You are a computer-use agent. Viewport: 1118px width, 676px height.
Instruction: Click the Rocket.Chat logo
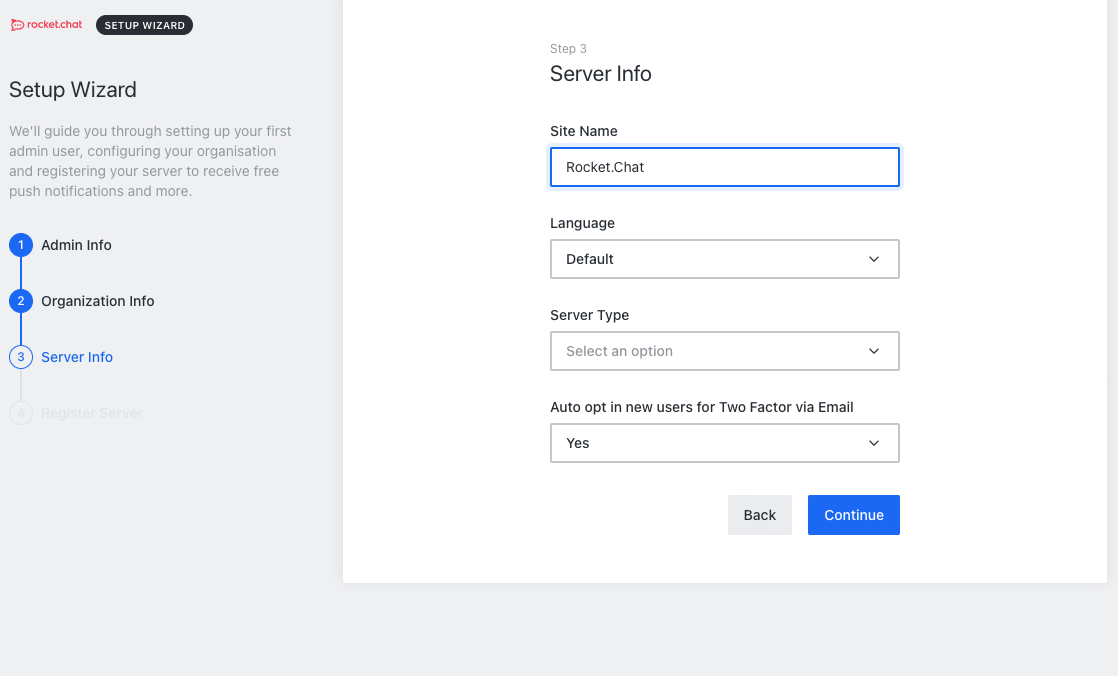(x=46, y=25)
